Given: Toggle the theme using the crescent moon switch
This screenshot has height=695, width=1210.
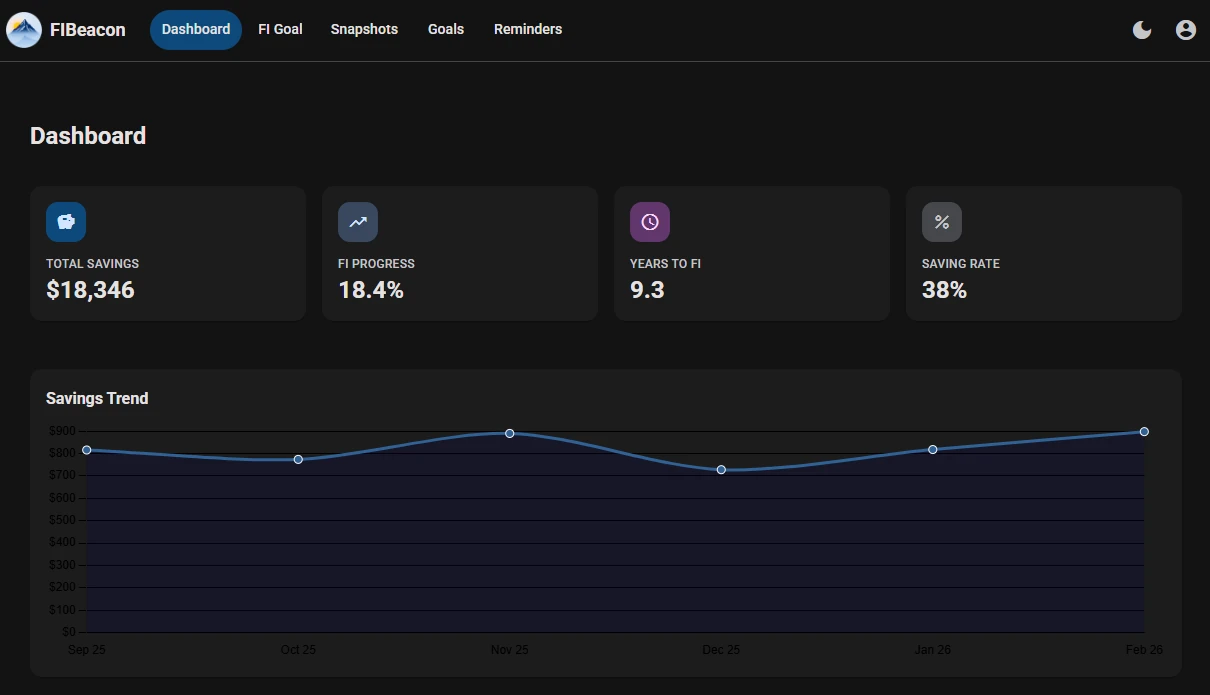Looking at the screenshot, I should click(x=1141, y=30).
